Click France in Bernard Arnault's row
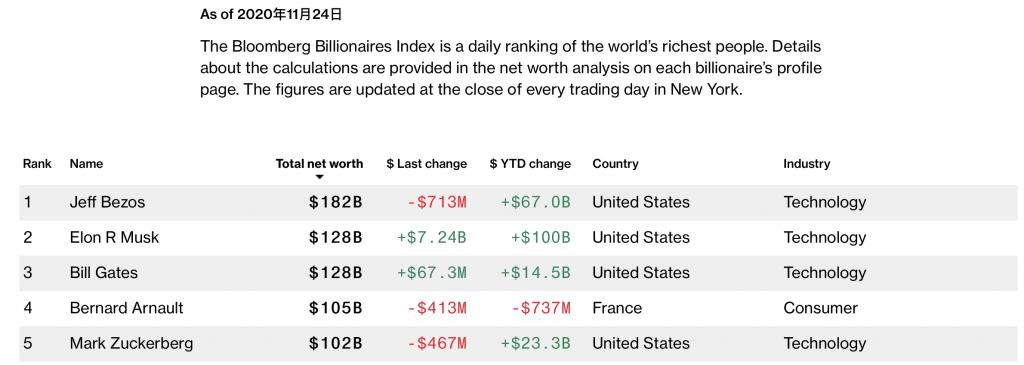The height and width of the screenshot is (365, 1024). [617, 308]
